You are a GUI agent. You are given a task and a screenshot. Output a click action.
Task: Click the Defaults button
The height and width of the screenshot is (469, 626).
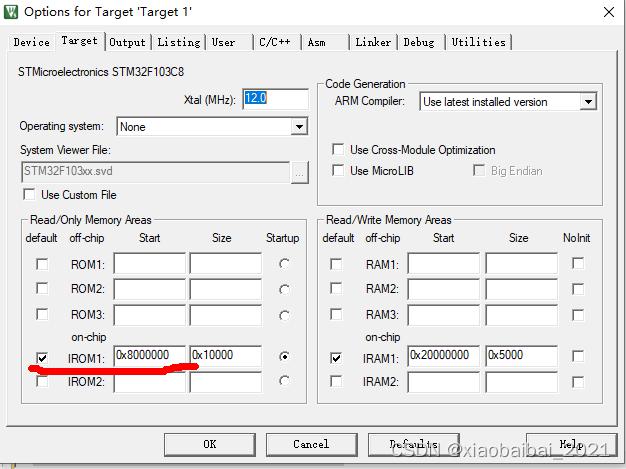pos(414,444)
